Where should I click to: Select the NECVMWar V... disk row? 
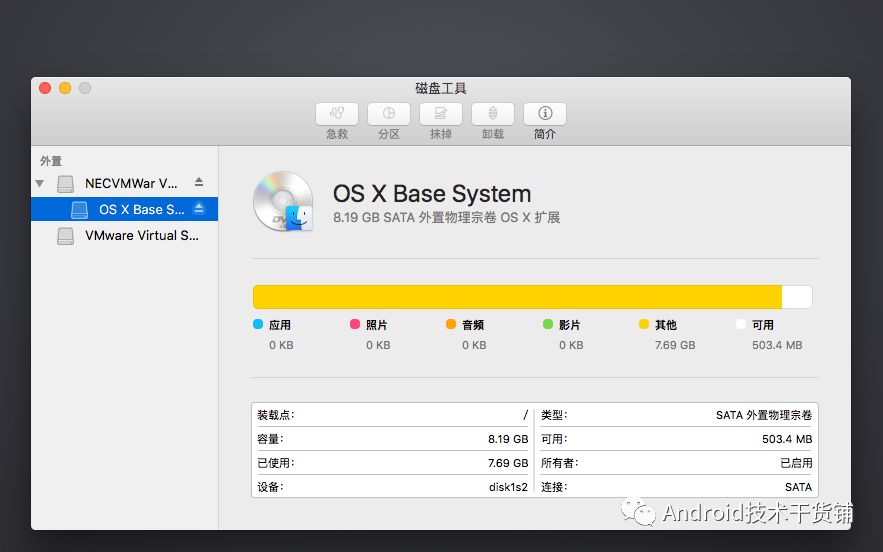124,184
